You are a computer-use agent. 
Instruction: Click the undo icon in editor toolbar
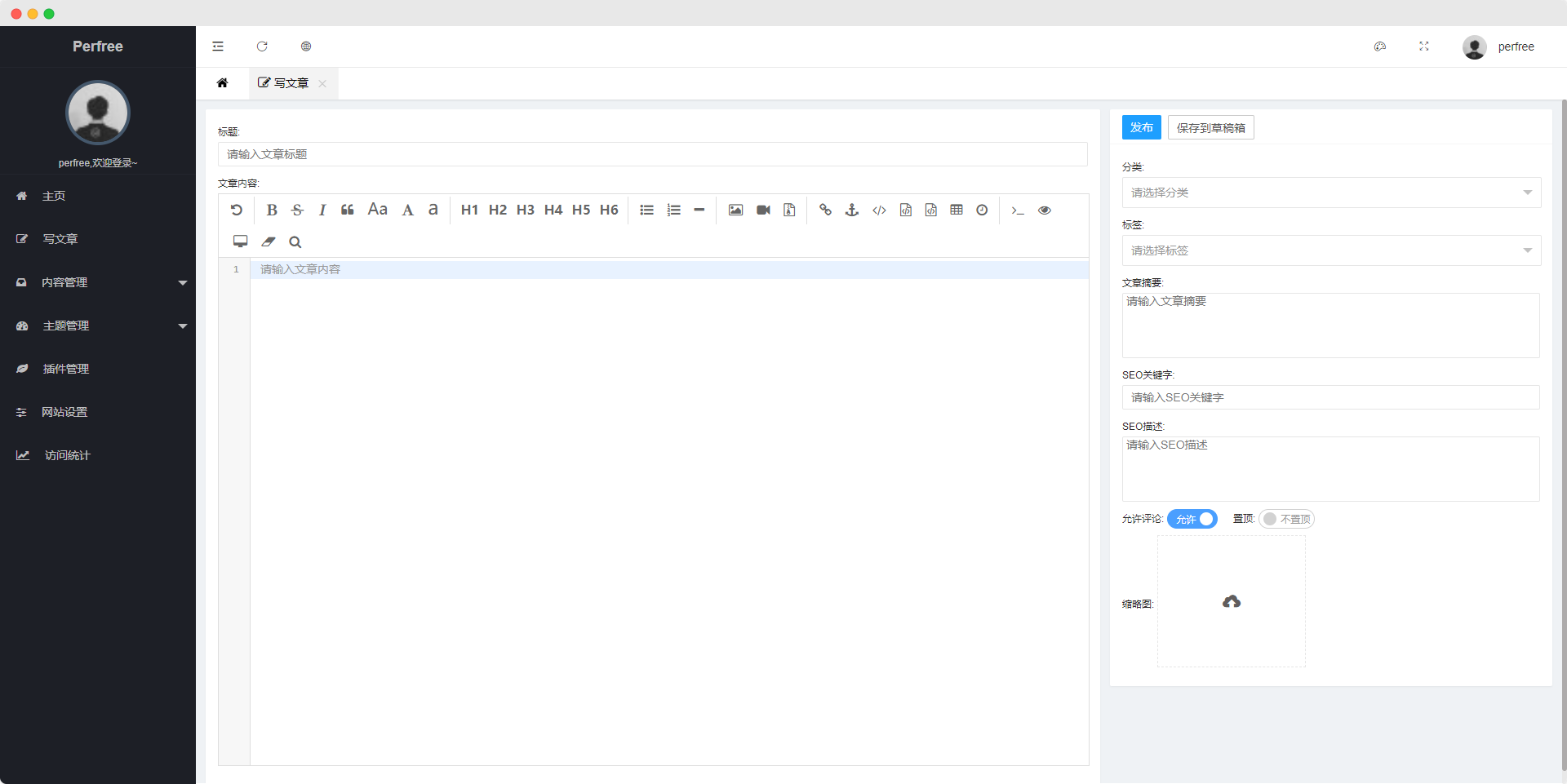[x=236, y=210]
